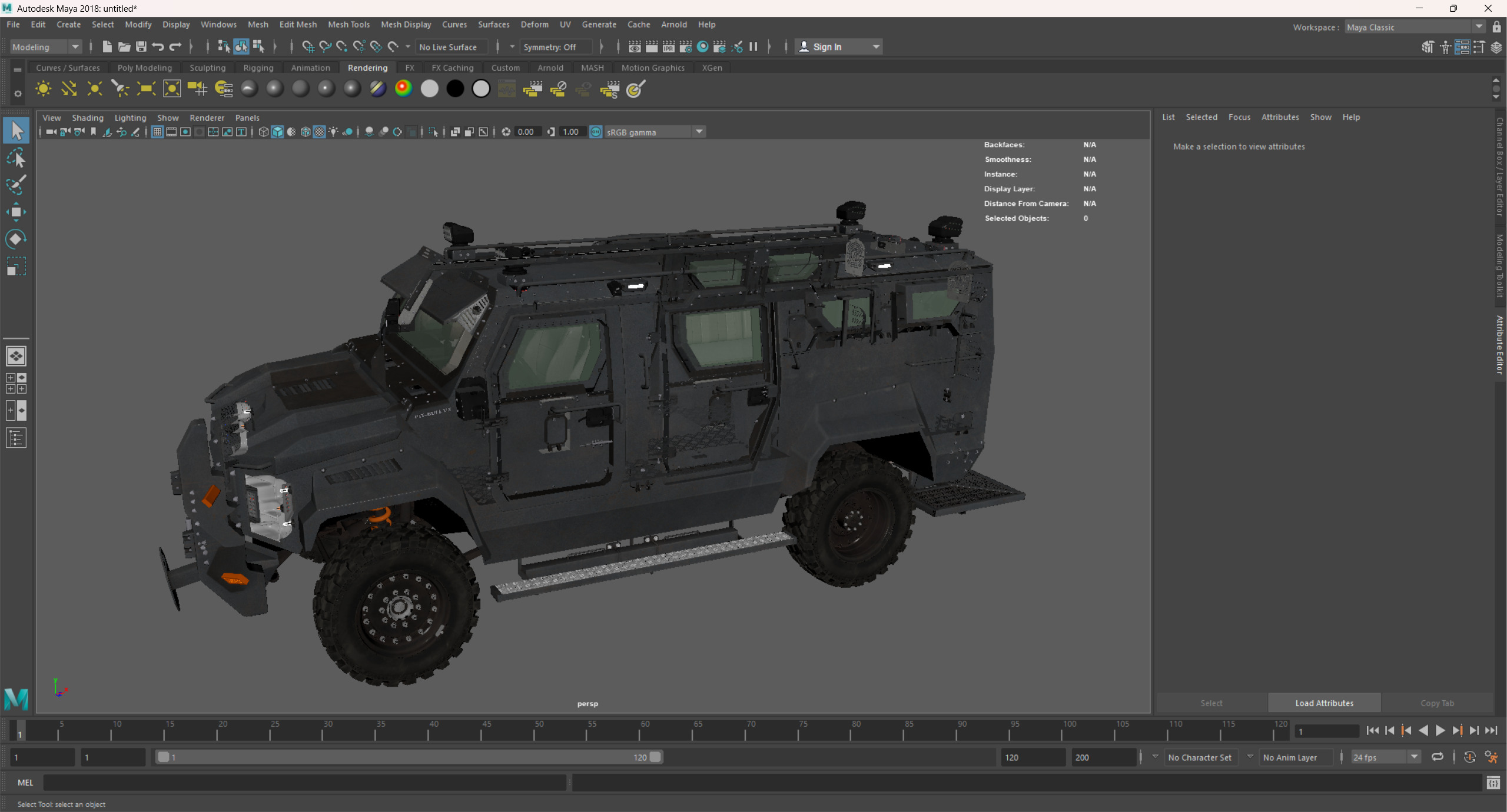Viewport: 1507px width, 812px height.
Task: Save the current scene
Action: click(141, 46)
